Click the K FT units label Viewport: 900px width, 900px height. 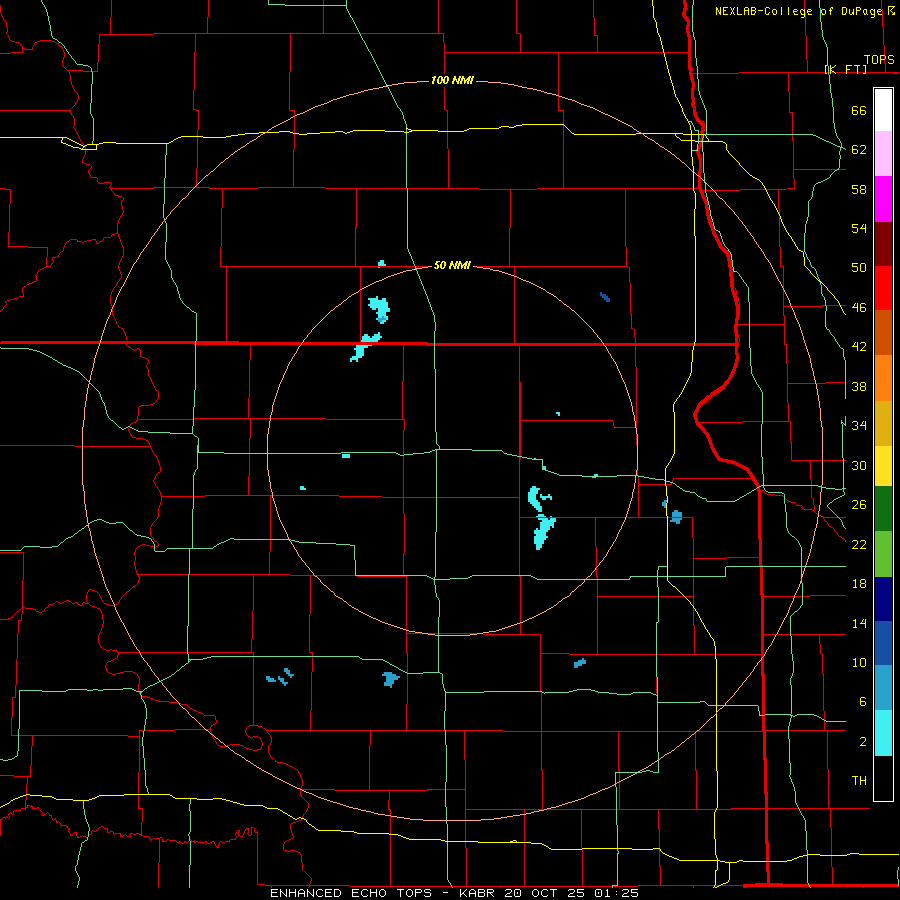(x=846, y=69)
